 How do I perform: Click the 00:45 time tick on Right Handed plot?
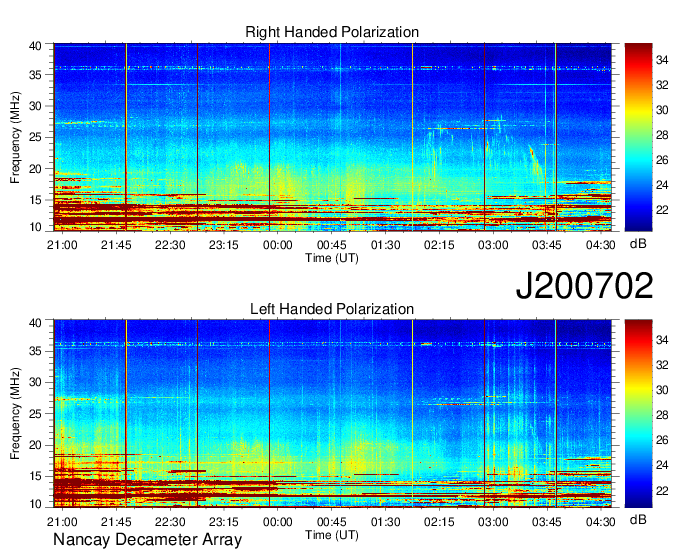pyautogui.click(x=332, y=245)
